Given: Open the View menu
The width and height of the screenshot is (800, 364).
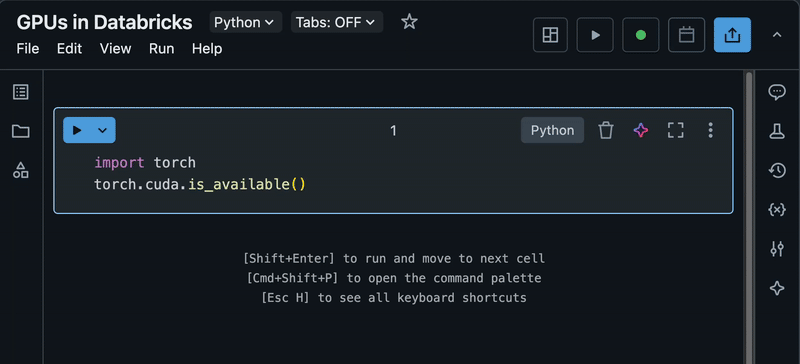Looking at the screenshot, I should click(115, 48).
